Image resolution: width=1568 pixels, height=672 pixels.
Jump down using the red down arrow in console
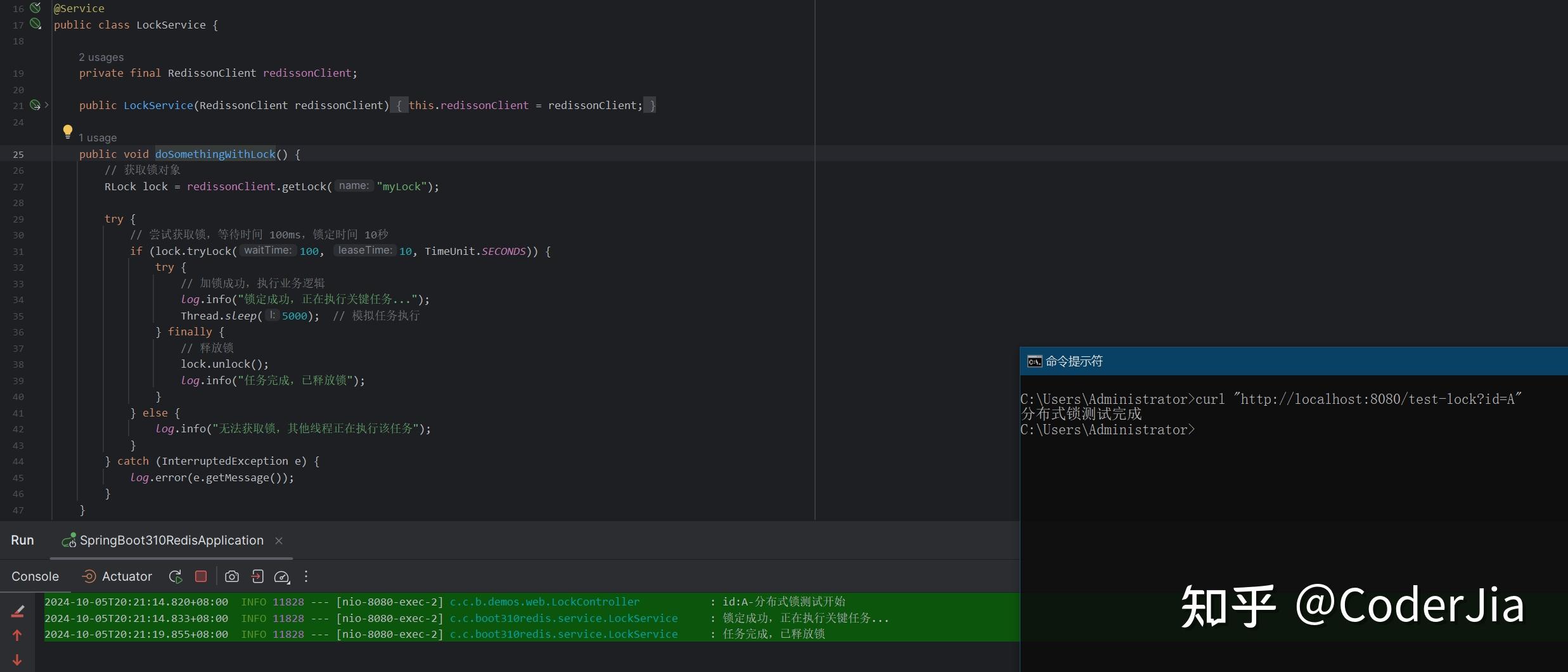coord(17,660)
